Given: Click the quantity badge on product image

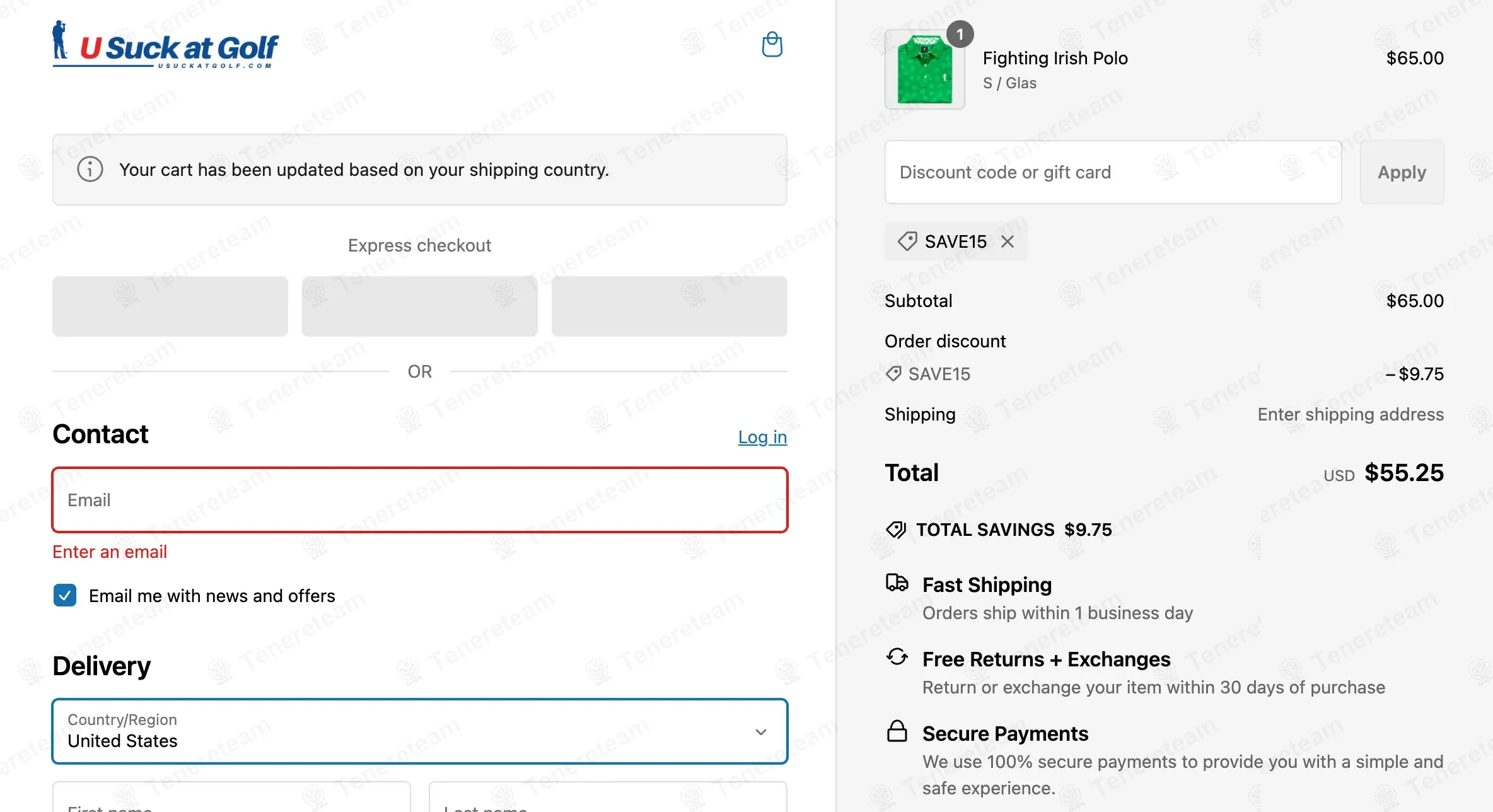Looking at the screenshot, I should click(960, 35).
